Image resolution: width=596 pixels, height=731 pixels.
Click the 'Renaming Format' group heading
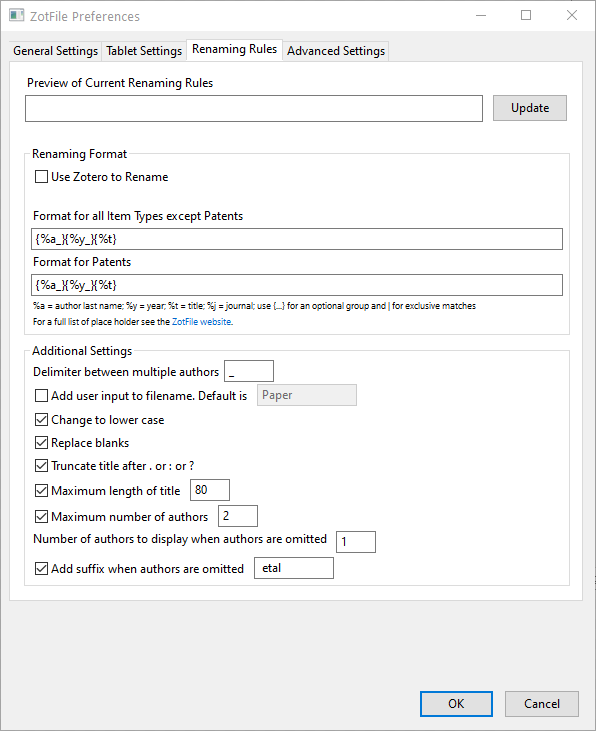[79, 154]
